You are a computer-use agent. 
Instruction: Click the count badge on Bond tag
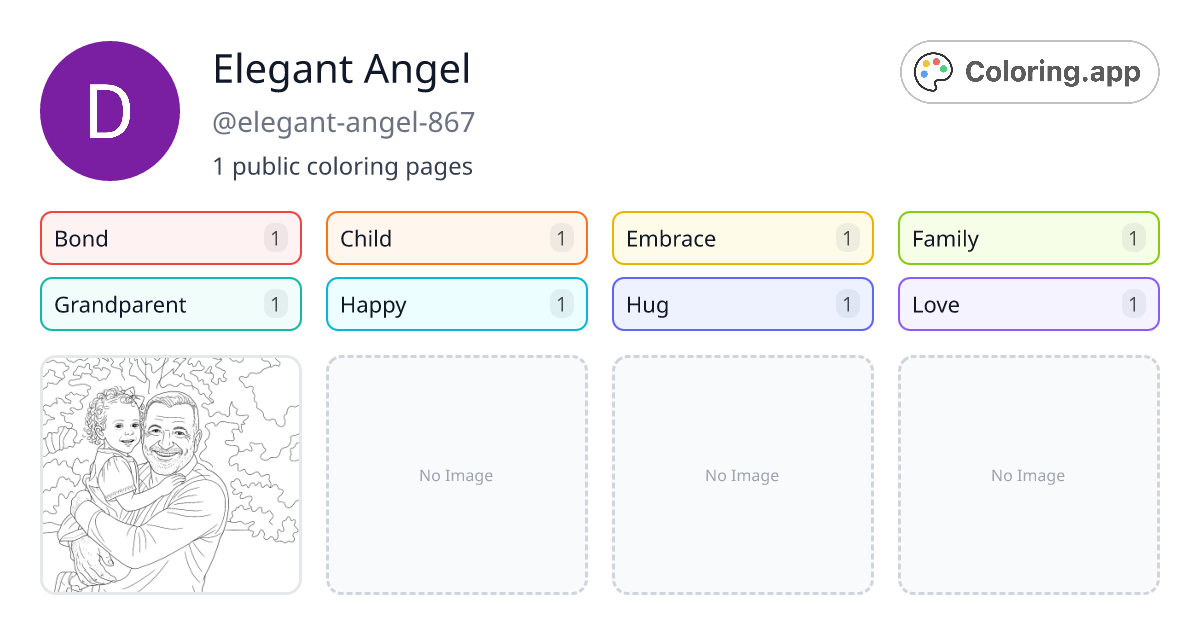click(276, 238)
